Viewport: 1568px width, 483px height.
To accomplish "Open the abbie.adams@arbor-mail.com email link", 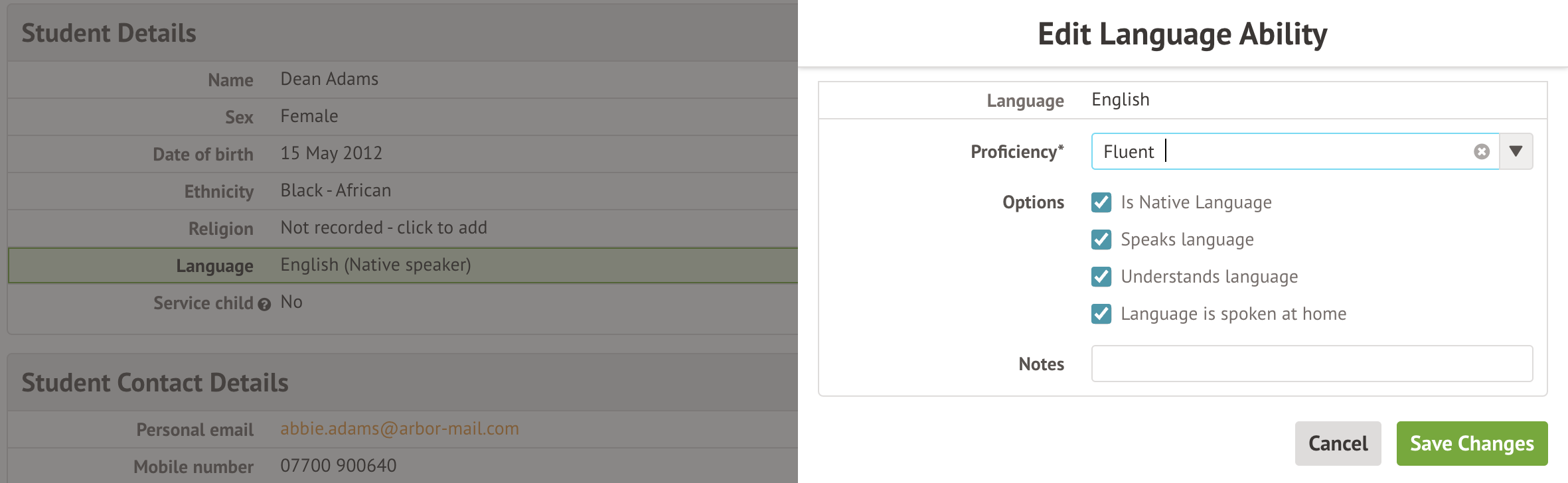I will click(x=400, y=429).
